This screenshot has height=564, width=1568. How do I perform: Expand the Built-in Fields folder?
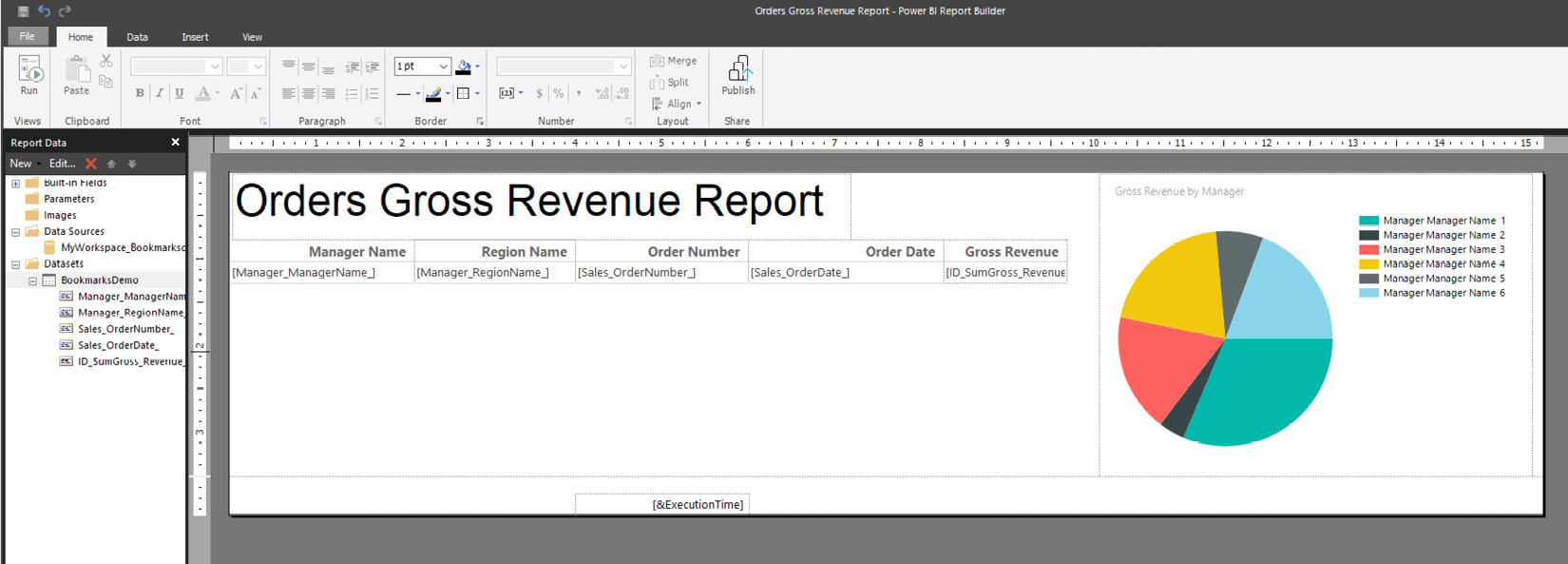point(15,184)
